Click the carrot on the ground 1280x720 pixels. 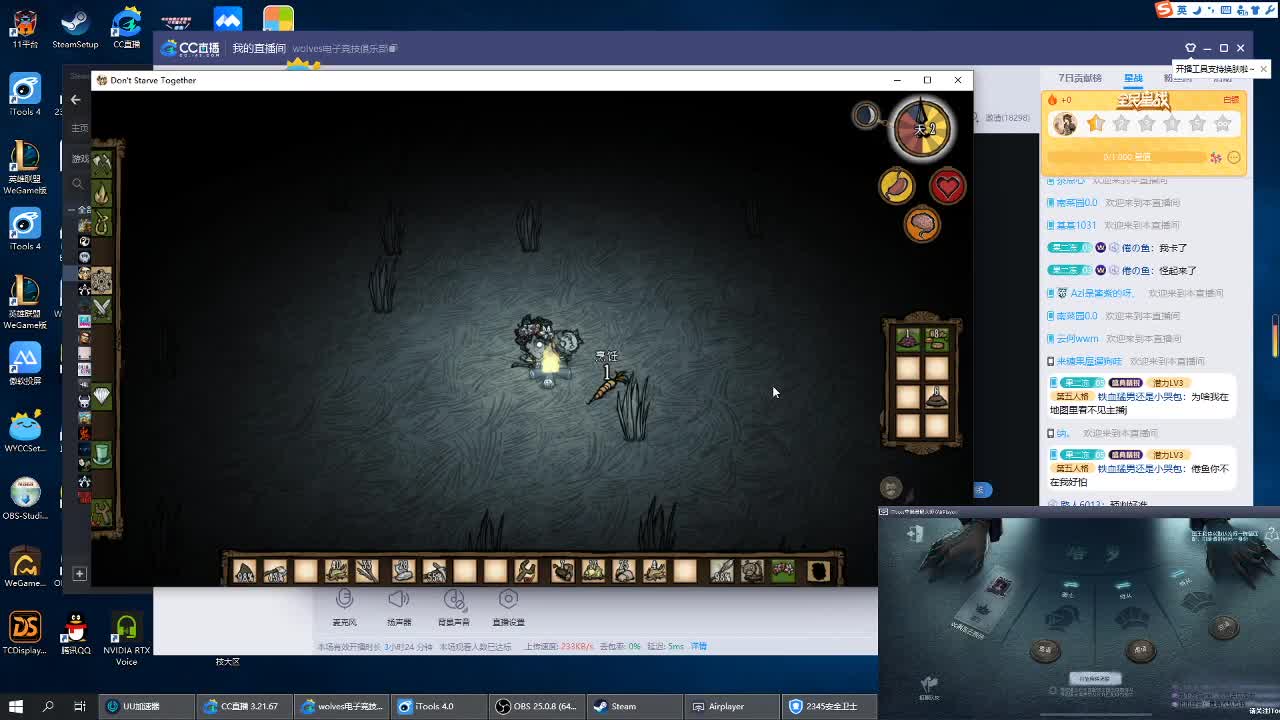(x=607, y=385)
